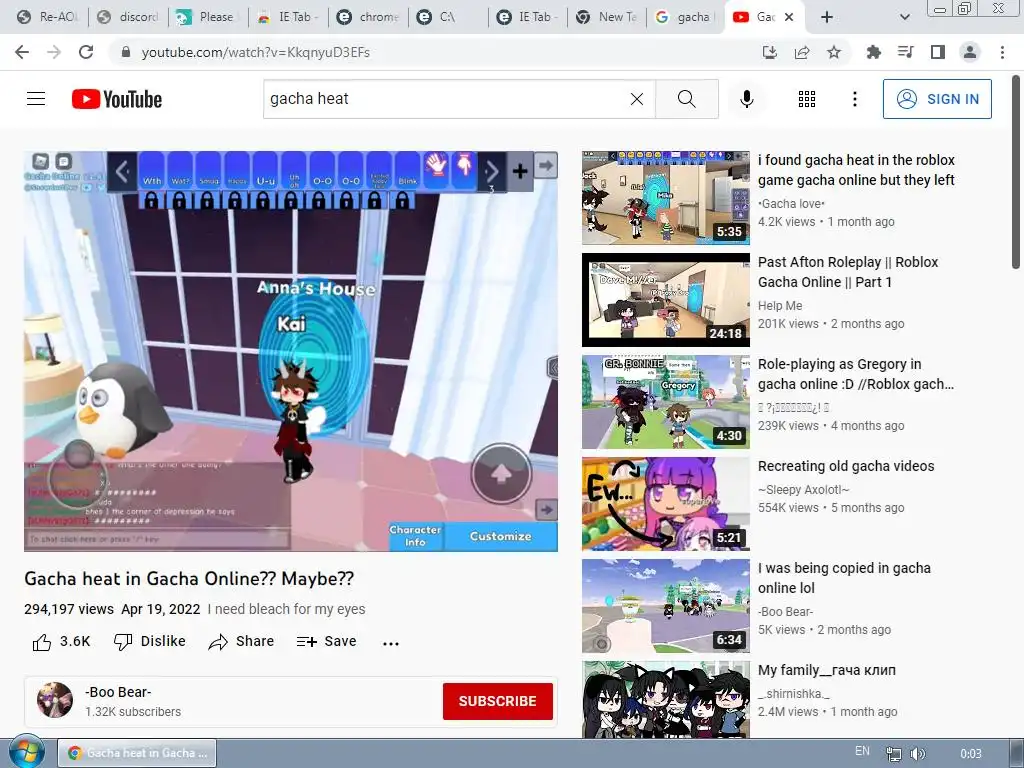Switch to the gacha Google search tab
This screenshot has width=1024, height=768.
click(685, 17)
